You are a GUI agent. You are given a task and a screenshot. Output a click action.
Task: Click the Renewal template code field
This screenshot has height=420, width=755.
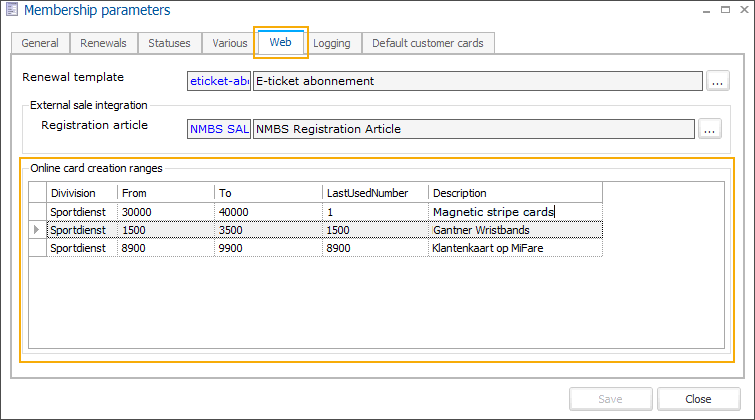[x=219, y=81]
